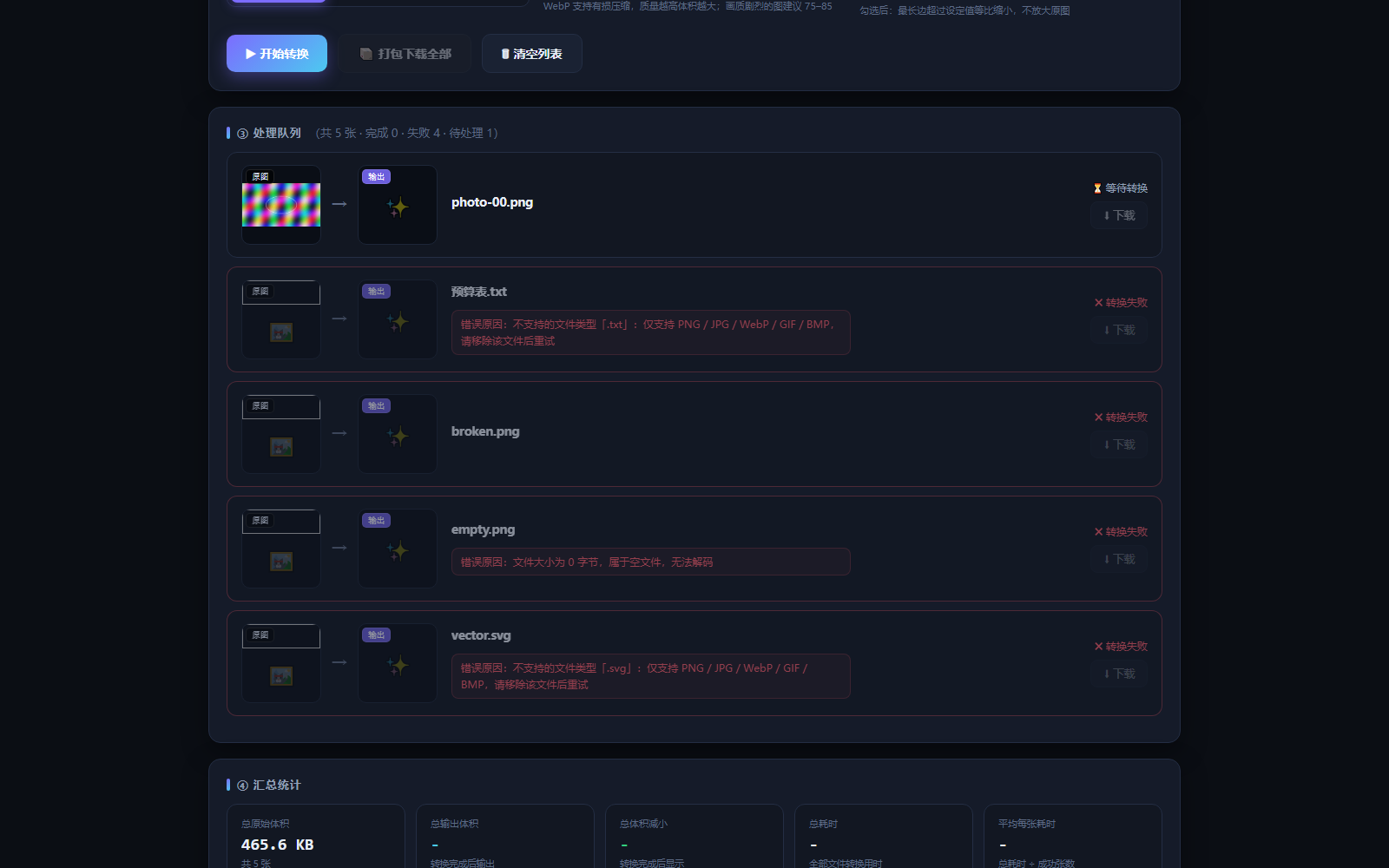This screenshot has width=1389, height=868.
Task: Click download button for vector.svg
Action: (1119, 674)
